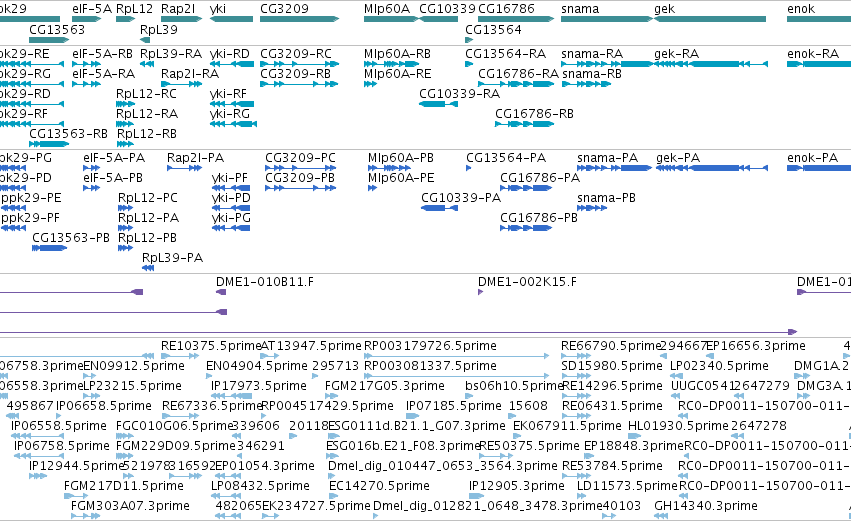Open the Mlp60A gene label
The image size is (851, 521).
tap(387, 9)
